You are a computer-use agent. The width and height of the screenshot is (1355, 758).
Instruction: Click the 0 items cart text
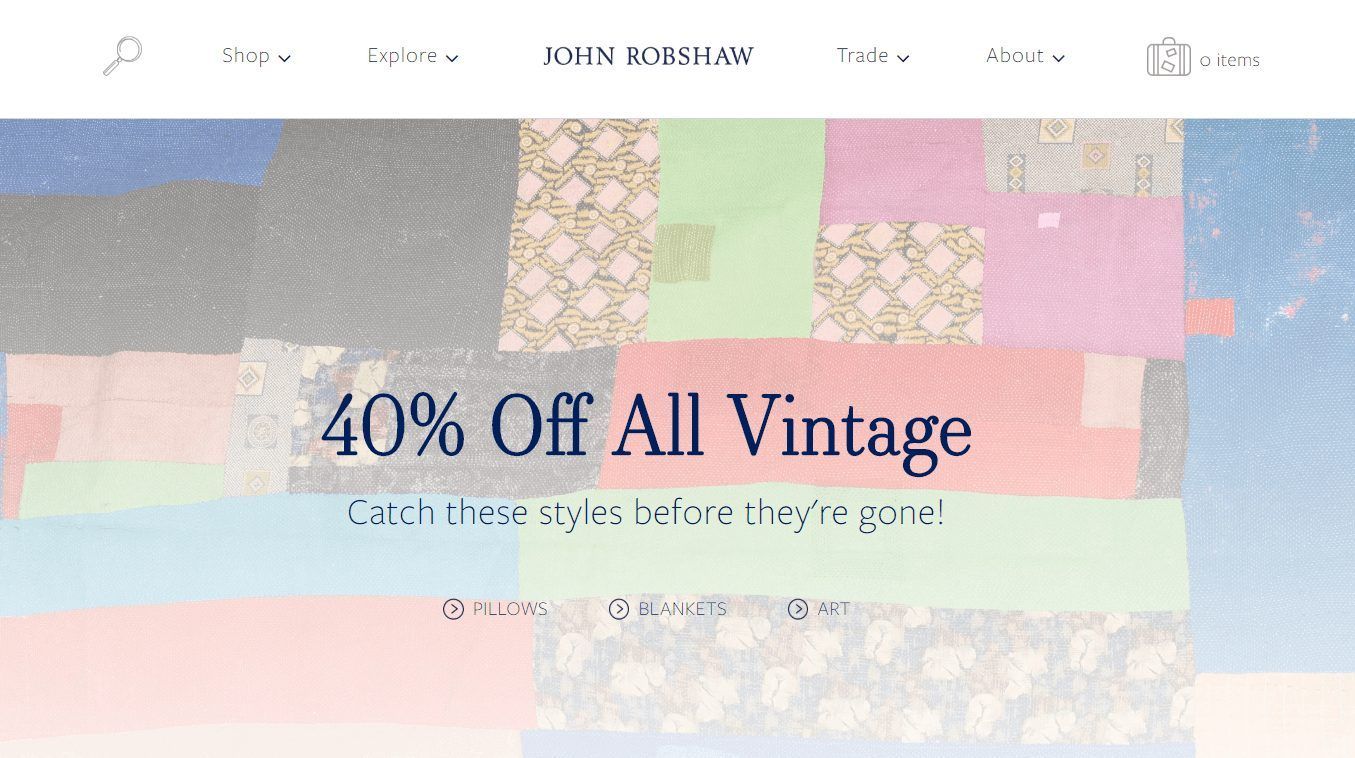(1229, 60)
